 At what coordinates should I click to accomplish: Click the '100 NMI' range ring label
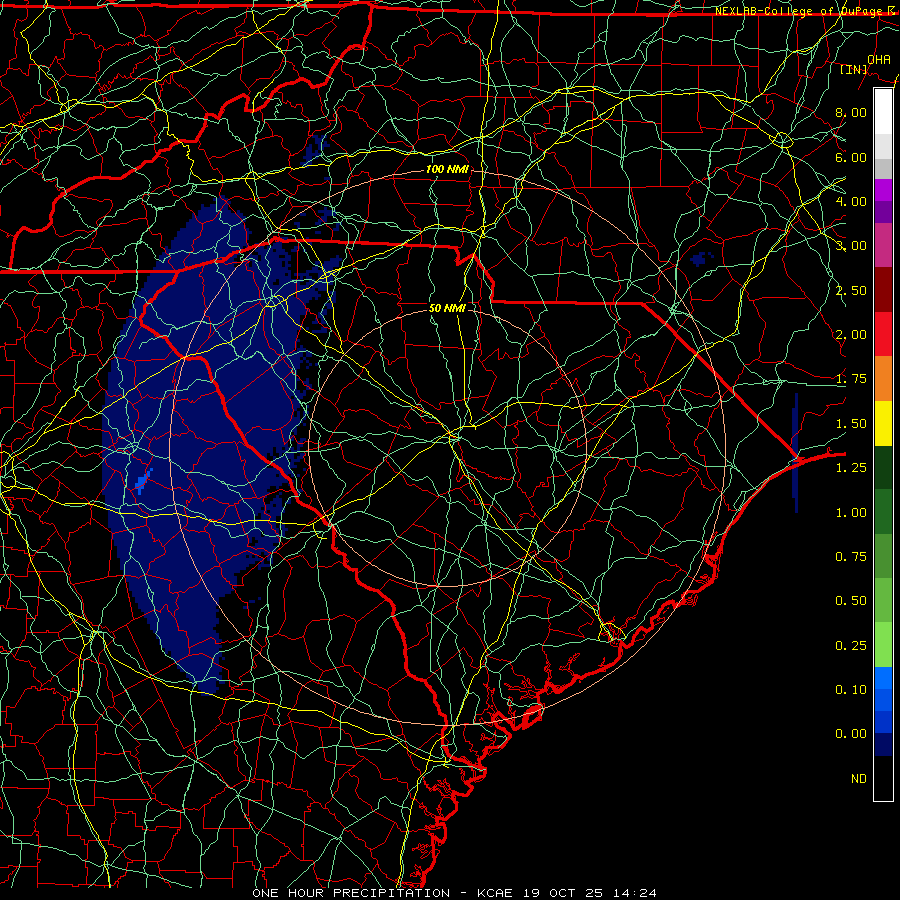(447, 169)
